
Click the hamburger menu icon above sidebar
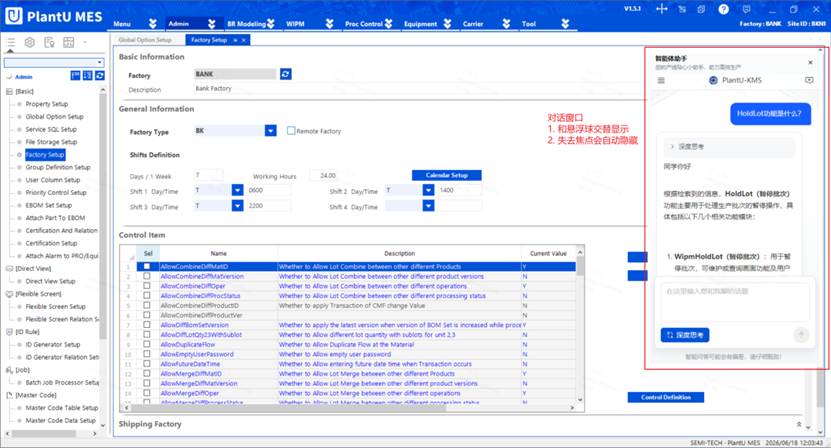point(11,42)
